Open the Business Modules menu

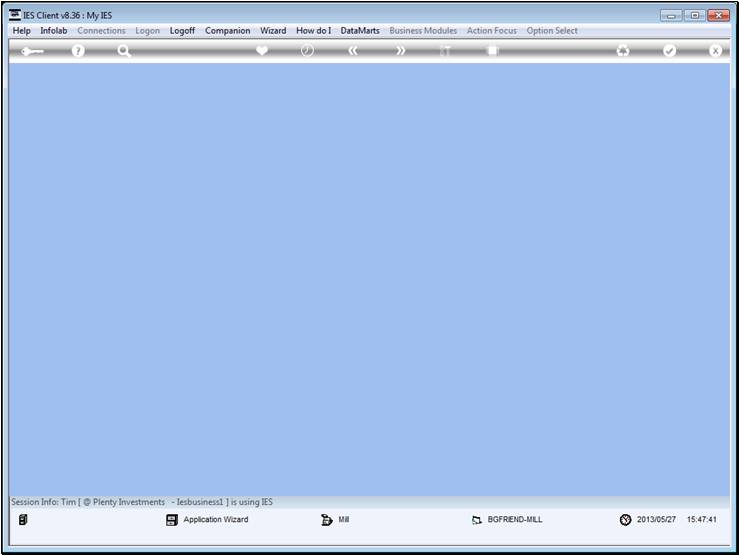pyautogui.click(x=423, y=31)
